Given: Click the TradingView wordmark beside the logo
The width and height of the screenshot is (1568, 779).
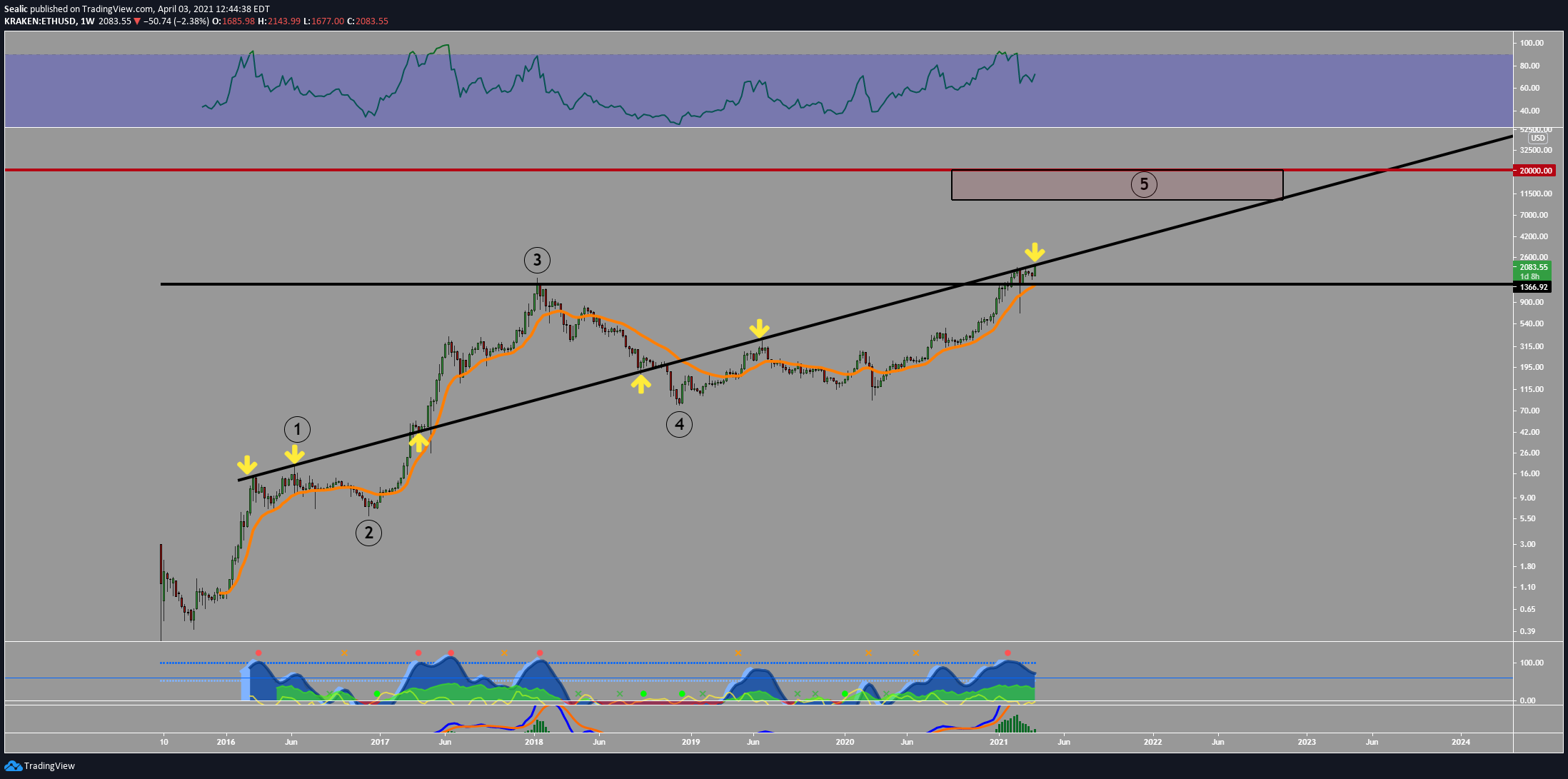Looking at the screenshot, I should tap(49, 766).
